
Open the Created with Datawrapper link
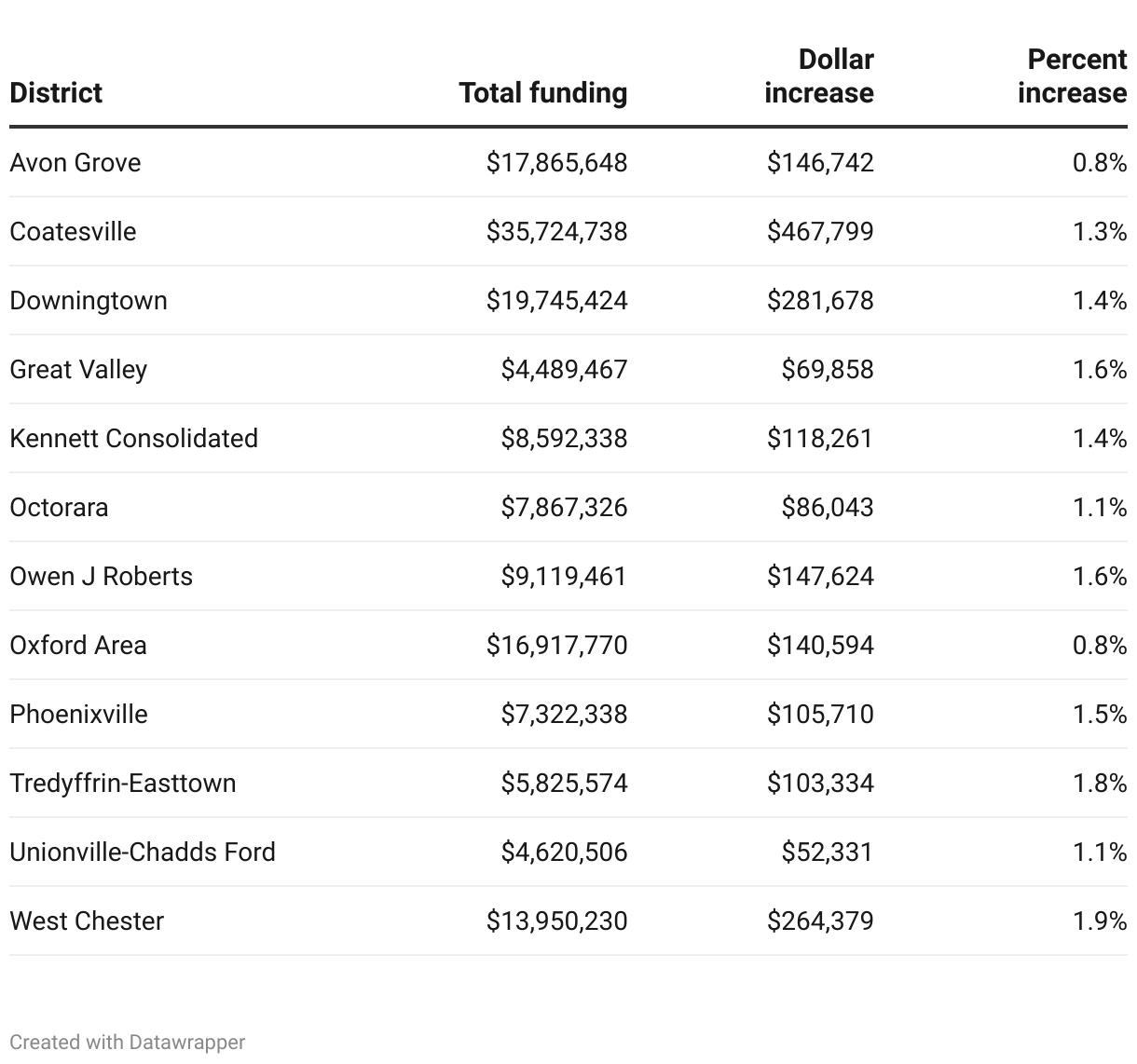(128, 1042)
